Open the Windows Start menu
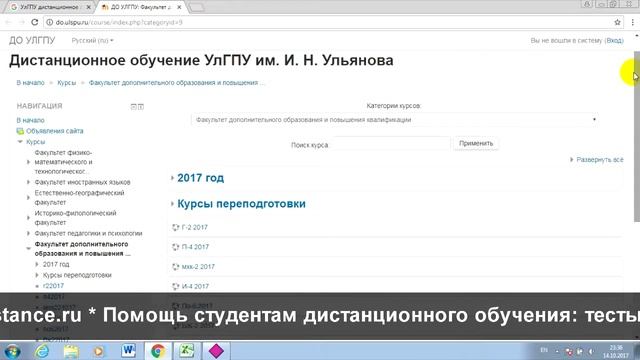The image size is (640, 360). [x=12, y=351]
